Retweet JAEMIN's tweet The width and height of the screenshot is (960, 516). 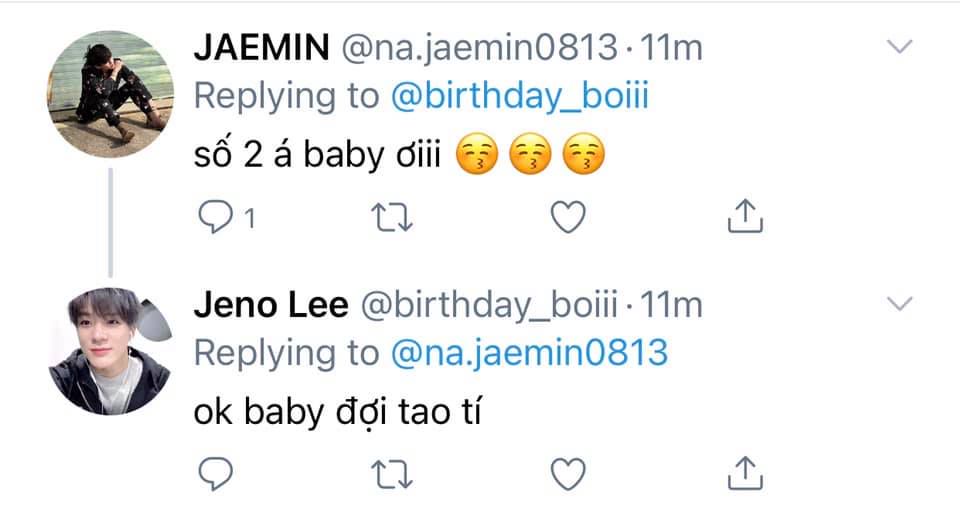tap(392, 217)
